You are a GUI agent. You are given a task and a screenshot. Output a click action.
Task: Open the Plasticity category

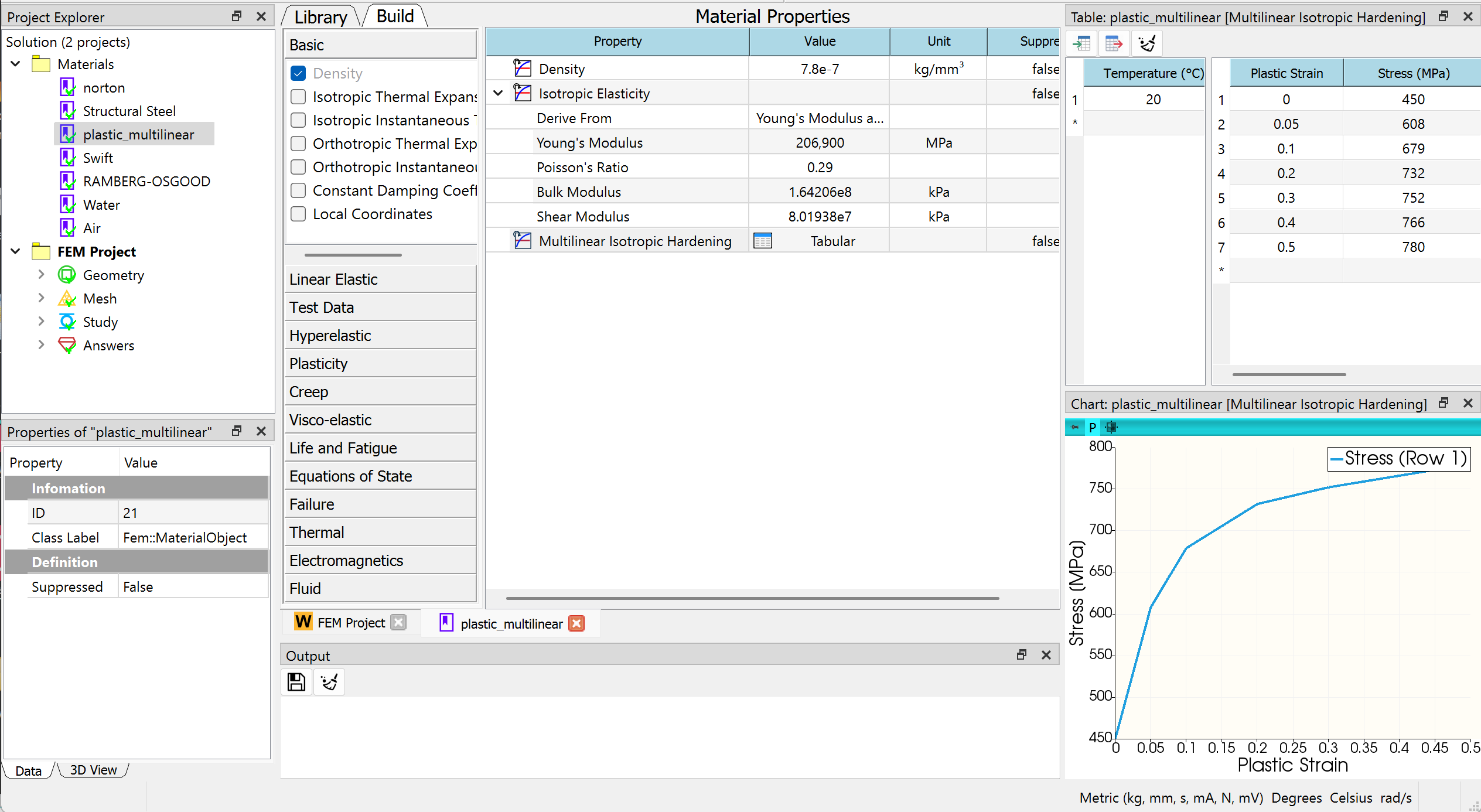380,364
